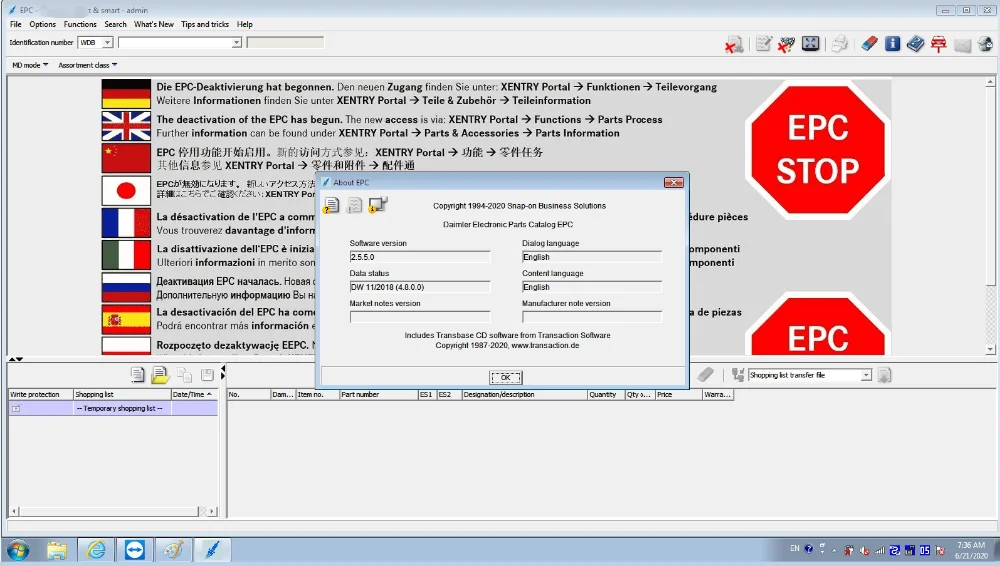Click the copy shopping list icon
This screenshot has width=1000, height=566.
184,375
